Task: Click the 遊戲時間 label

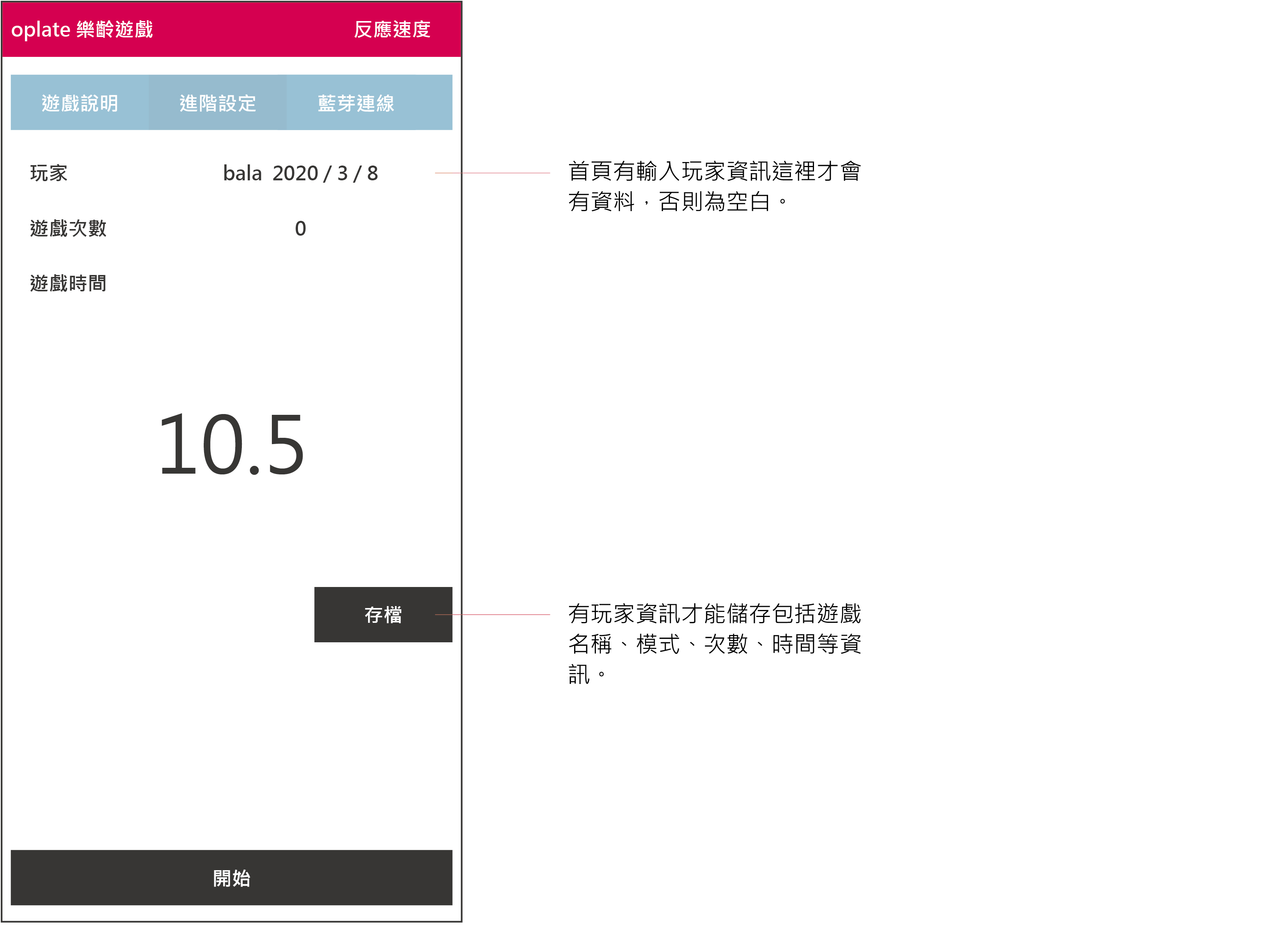Action: (x=68, y=283)
